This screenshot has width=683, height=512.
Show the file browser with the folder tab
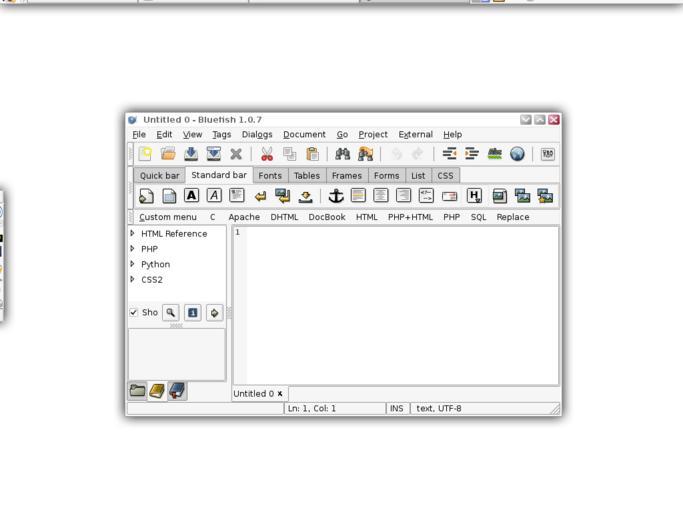138,390
